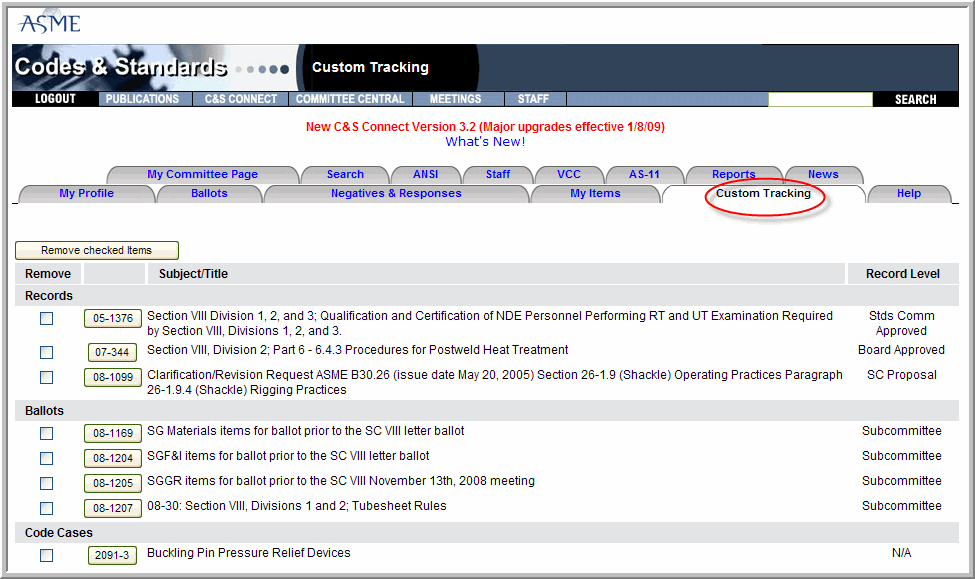
Task: Click the Record Level column header
Action: click(x=903, y=274)
